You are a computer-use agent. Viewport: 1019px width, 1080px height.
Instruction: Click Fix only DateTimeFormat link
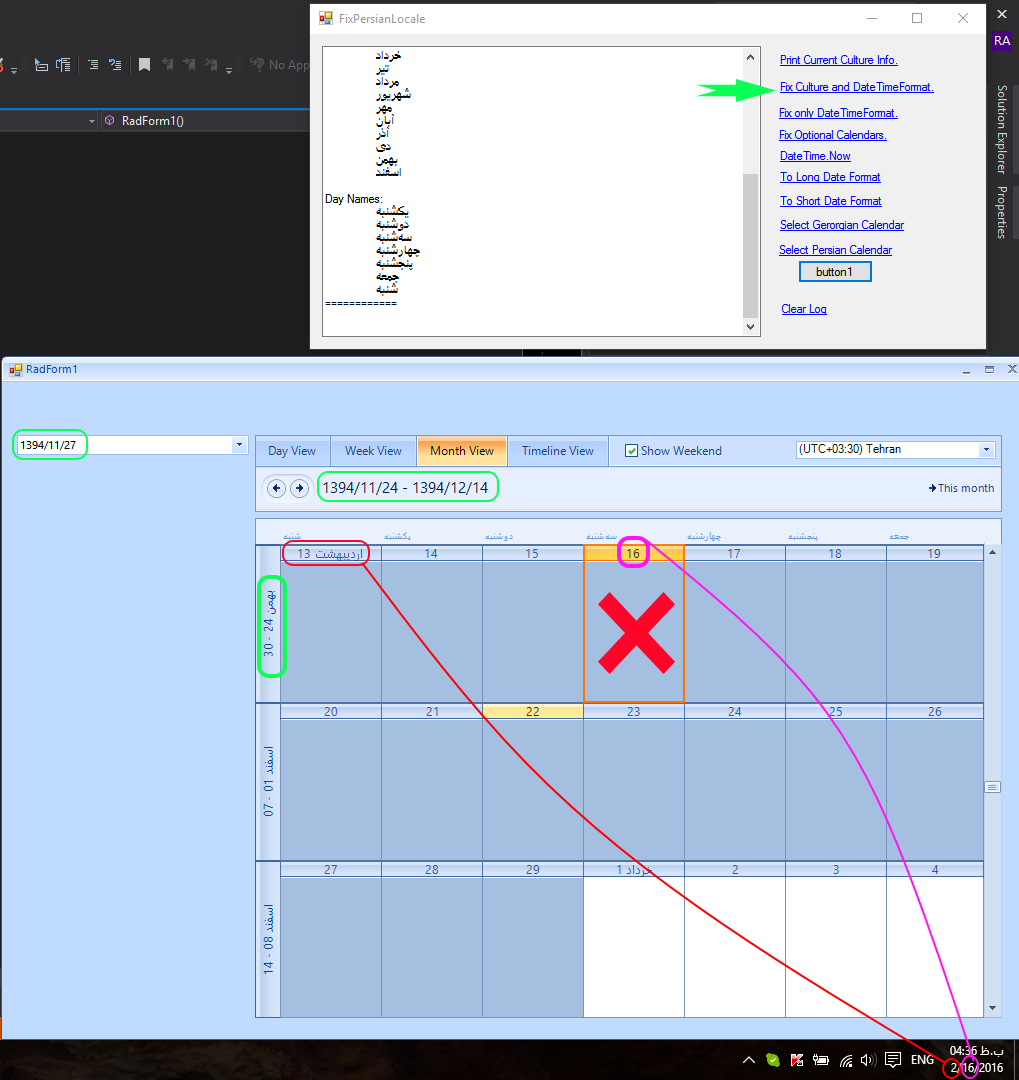(838, 113)
